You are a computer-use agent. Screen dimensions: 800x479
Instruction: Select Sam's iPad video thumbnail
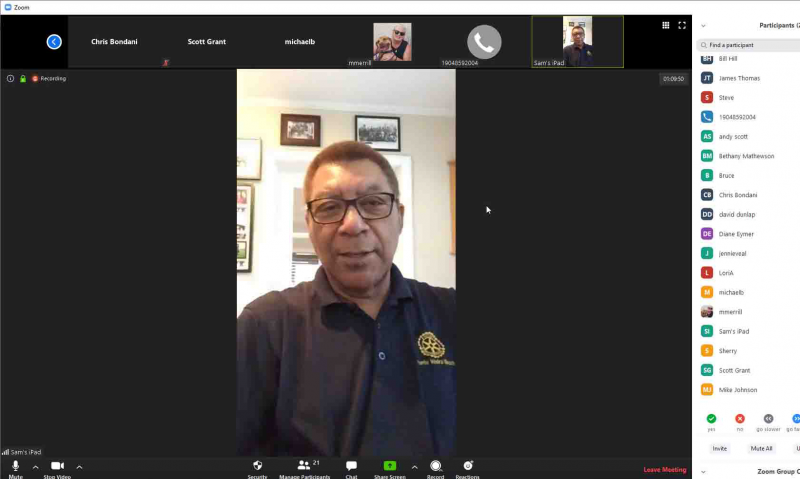(x=578, y=42)
